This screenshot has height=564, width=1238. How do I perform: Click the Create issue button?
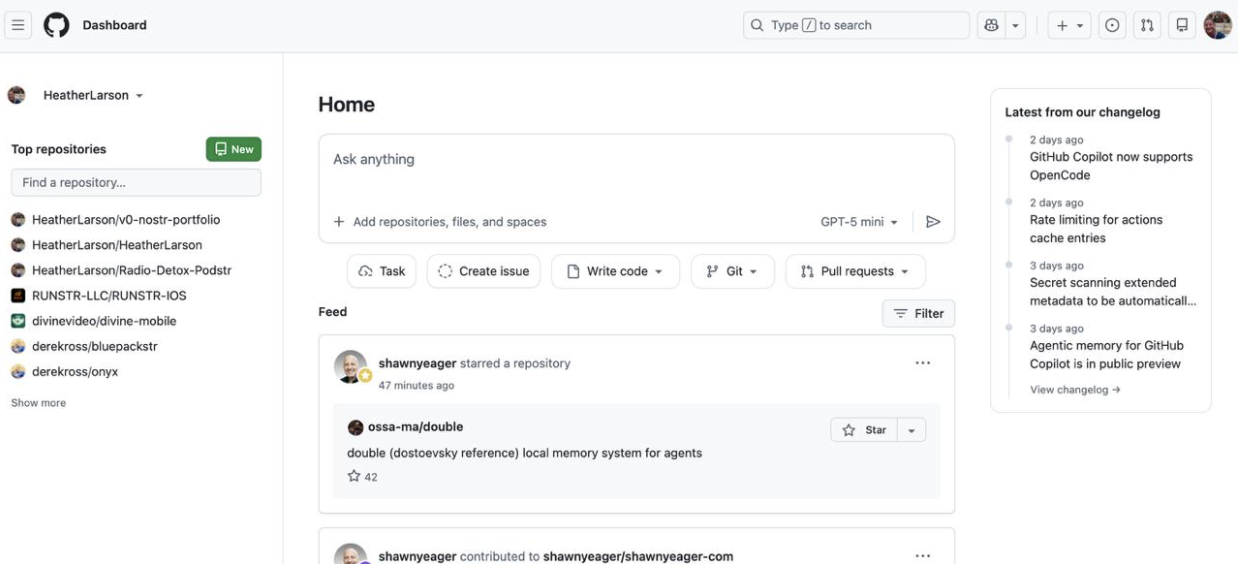point(484,271)
